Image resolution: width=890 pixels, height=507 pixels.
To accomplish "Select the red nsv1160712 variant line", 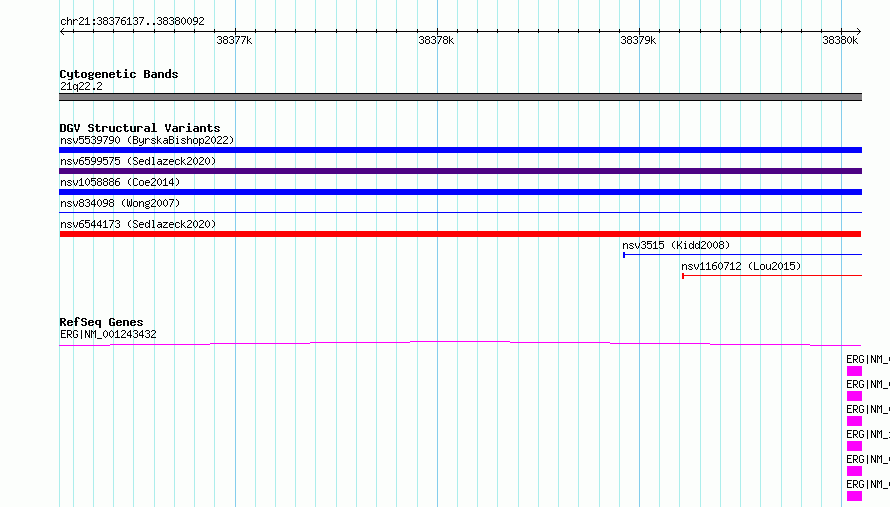I will [772, 276].
